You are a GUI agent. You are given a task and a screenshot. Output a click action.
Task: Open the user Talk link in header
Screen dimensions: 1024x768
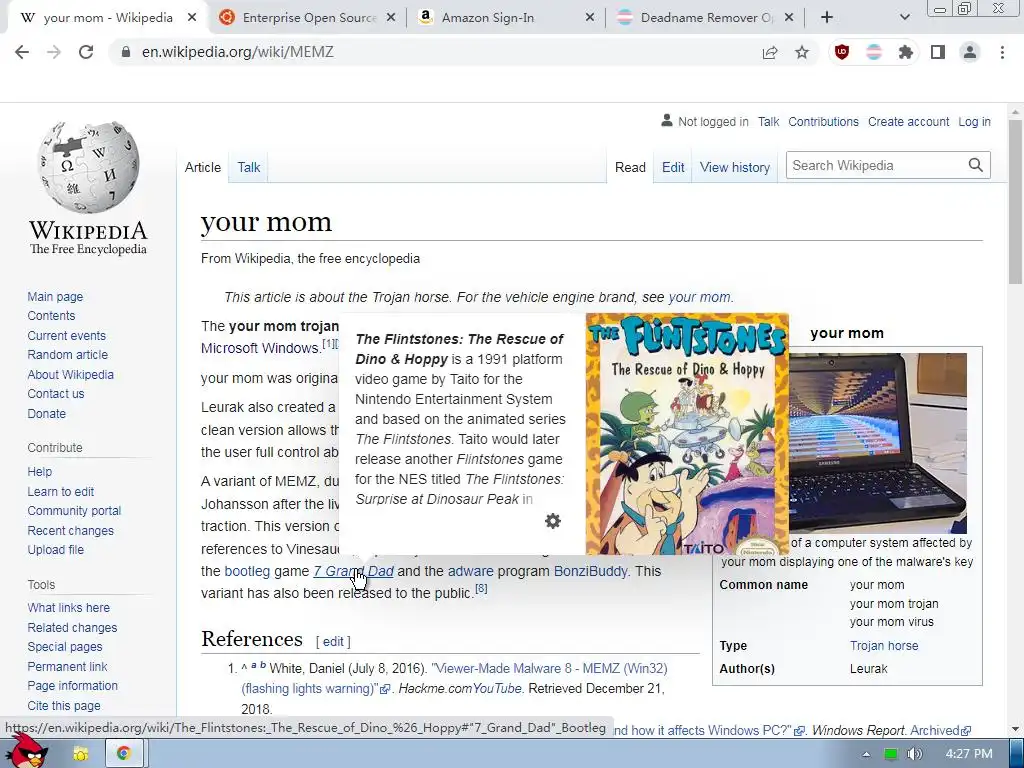click(769, 121)
